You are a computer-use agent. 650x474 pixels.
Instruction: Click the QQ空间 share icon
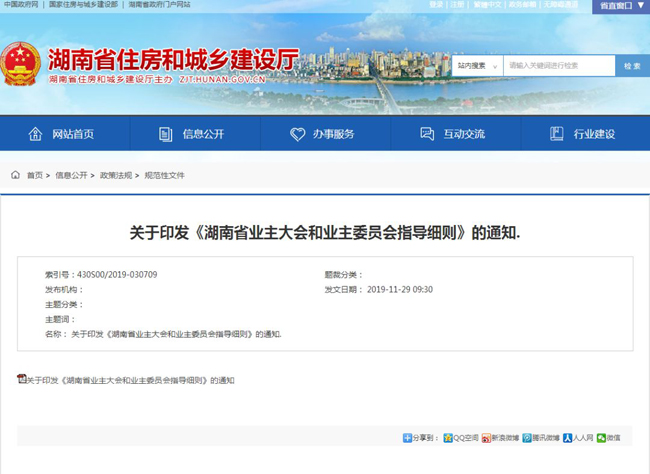447,438
